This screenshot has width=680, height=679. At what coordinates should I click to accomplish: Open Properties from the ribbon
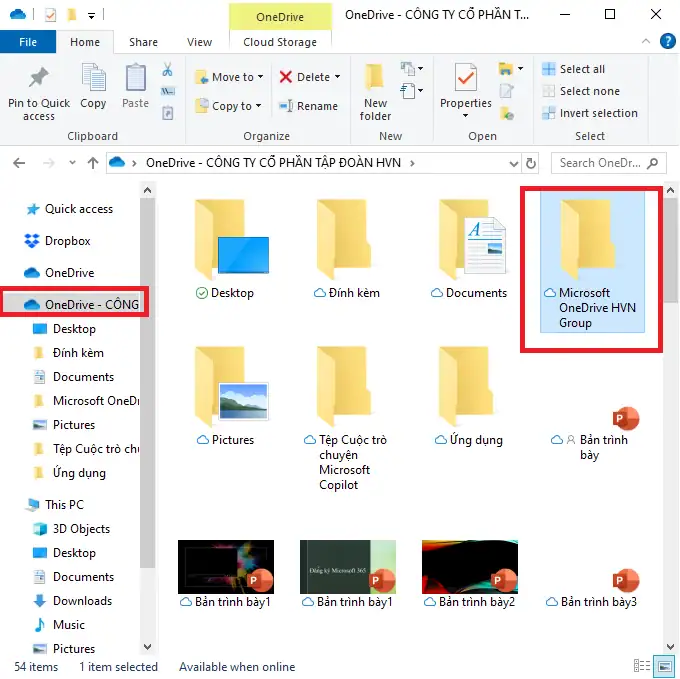465,80
